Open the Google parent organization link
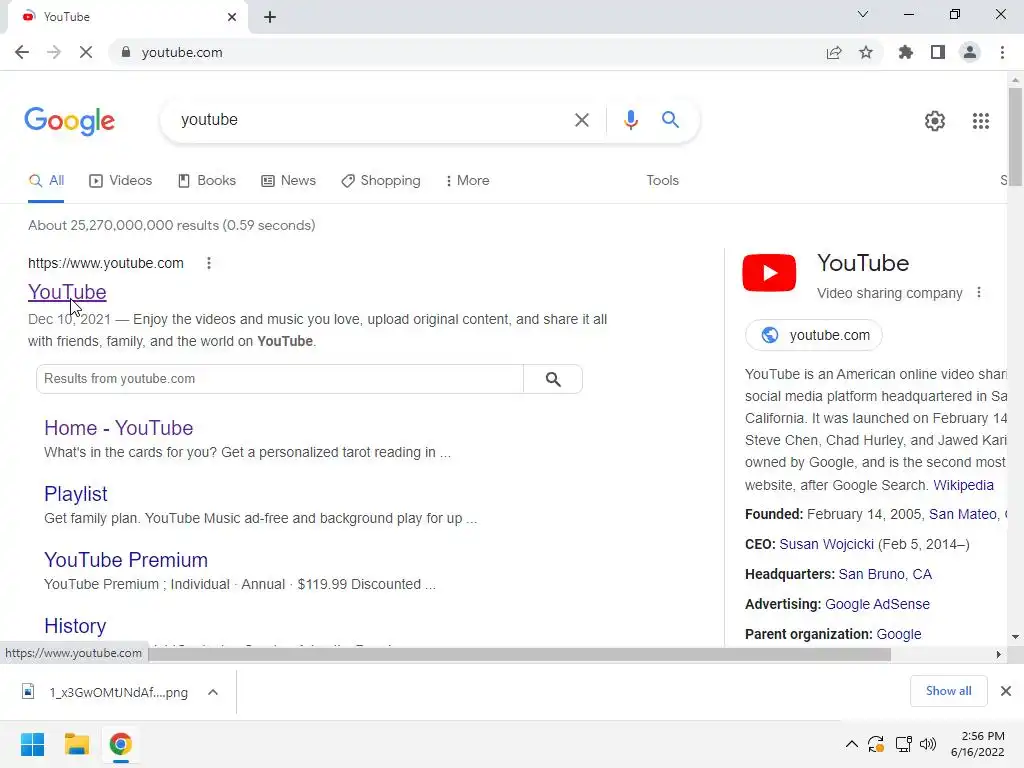1024x768 pixels. point(899,635)
